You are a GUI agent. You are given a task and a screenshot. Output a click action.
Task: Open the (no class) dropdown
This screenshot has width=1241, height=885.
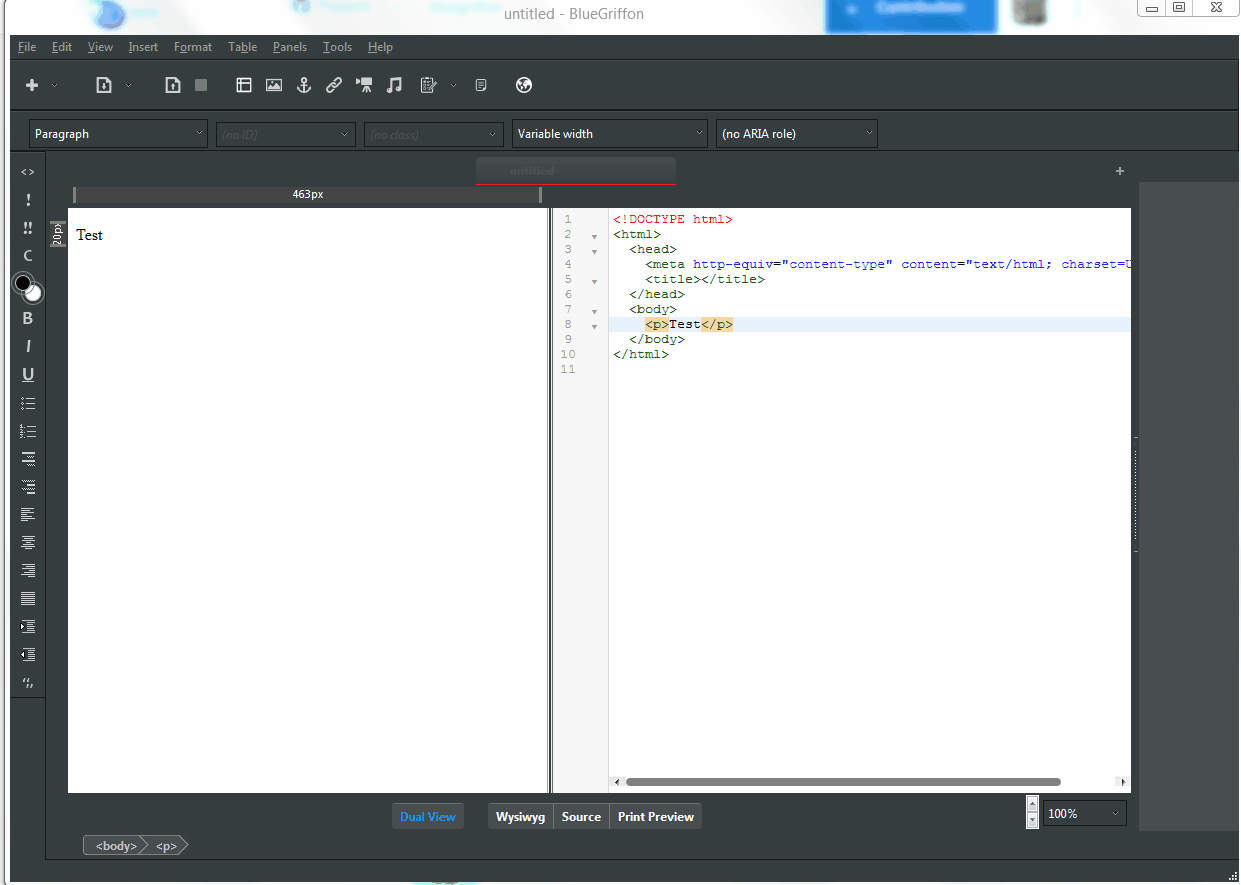pos(434,134)
